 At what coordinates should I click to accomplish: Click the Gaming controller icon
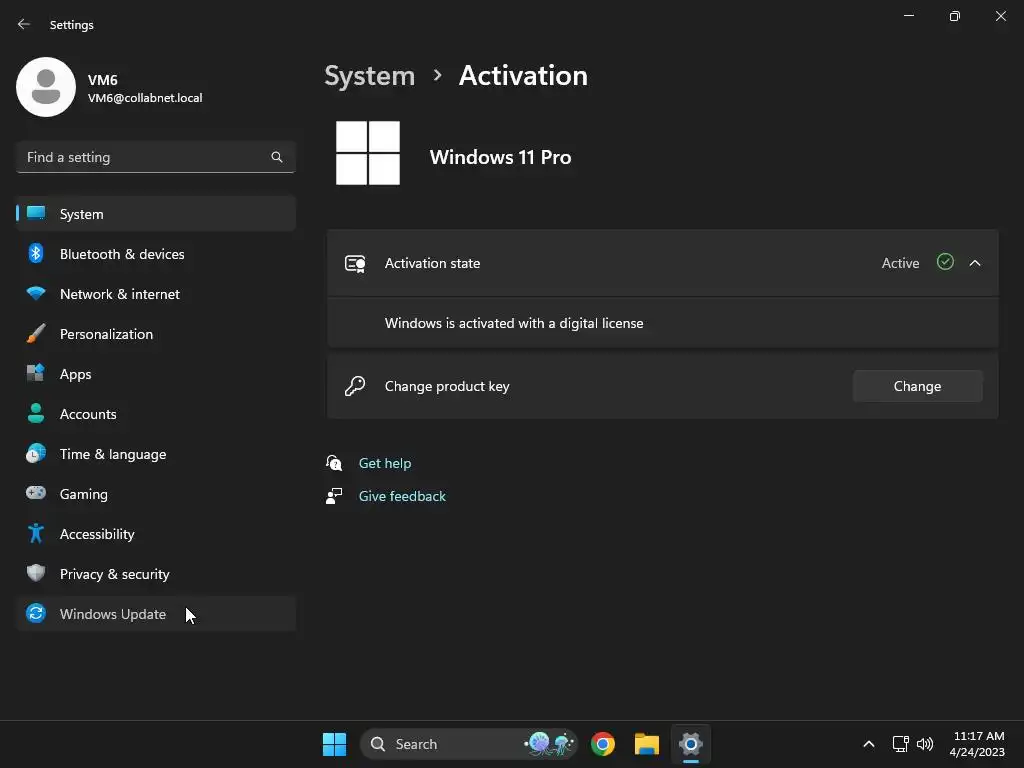coord(36,493)
